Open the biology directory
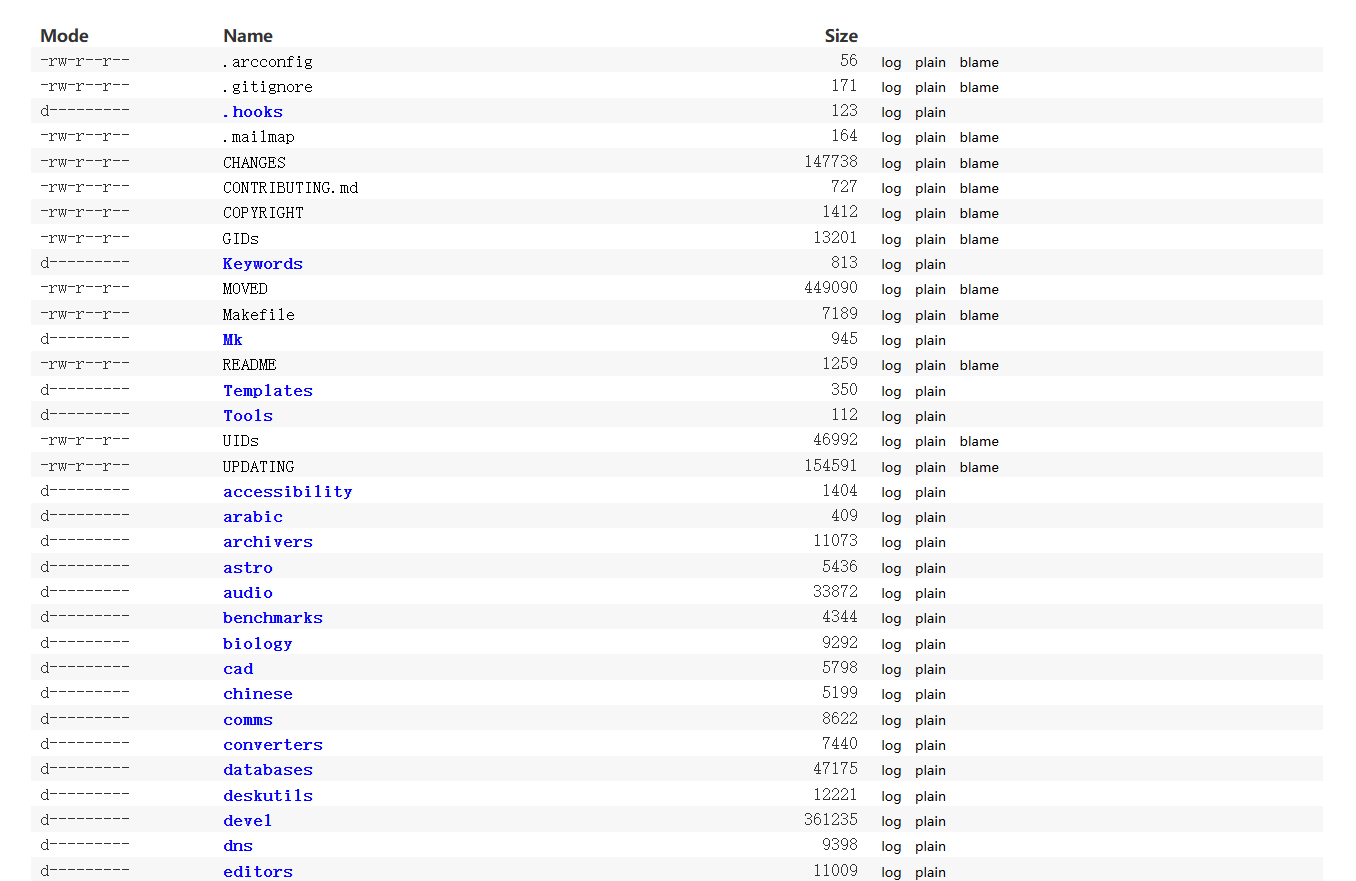The width and height of the screenshot is (1356, 881). coord(257,644)
